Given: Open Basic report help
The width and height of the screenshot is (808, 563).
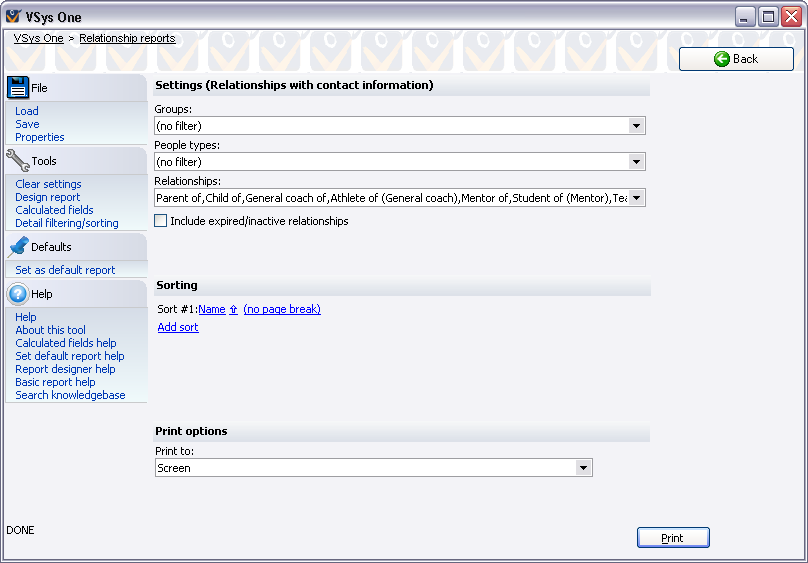Looking at the screenshot, I should (55, 382).
